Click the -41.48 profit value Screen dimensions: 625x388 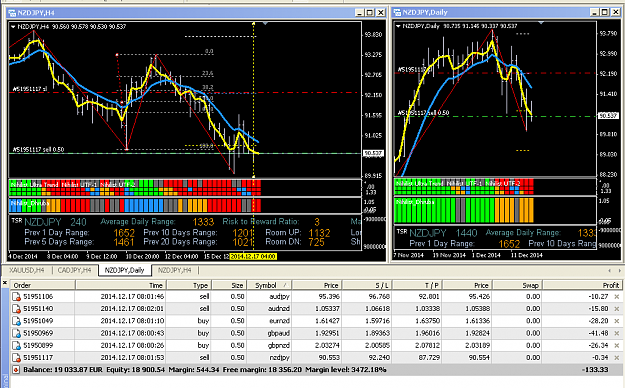pos(598,333)
